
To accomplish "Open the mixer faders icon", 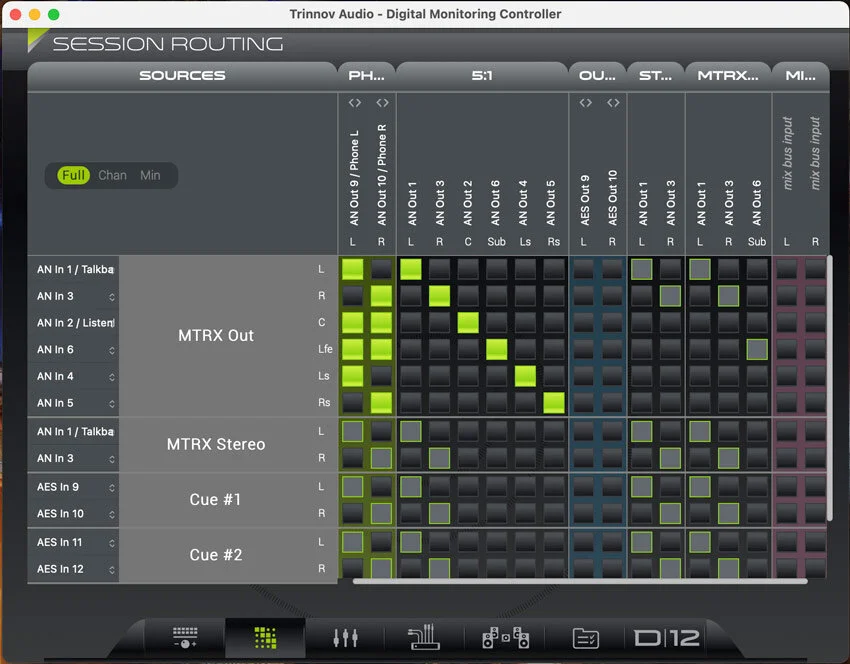I will pyautogui.click(x=345, y=638).
